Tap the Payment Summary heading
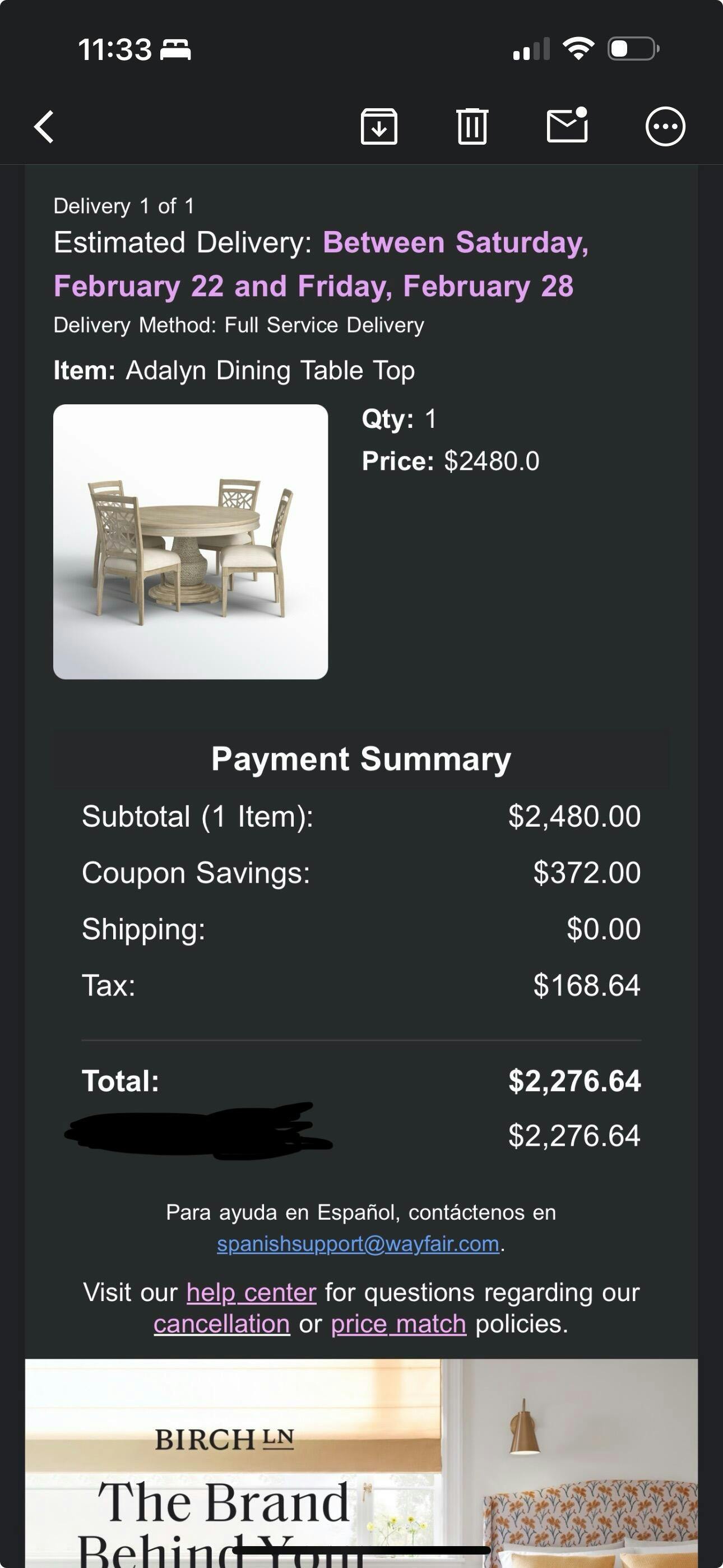This screenshot has width=723, height=1568. [361, 759]
